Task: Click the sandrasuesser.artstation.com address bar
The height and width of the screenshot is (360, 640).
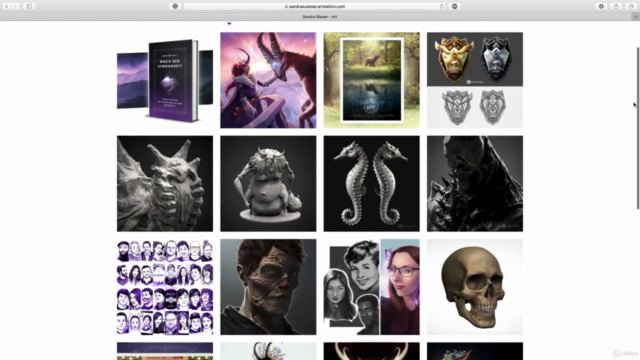Action: tap(314, 7)
